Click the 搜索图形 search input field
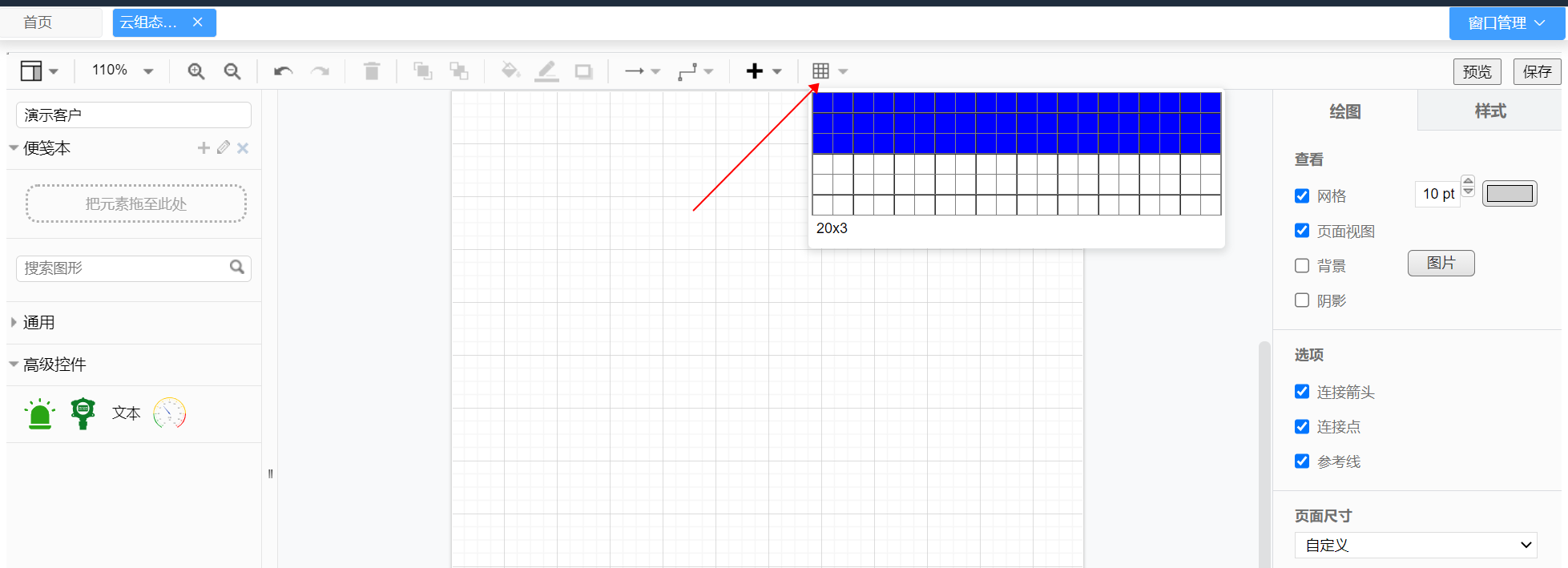The height and width of the screenshot is (568, 1568). click(124, 268)
